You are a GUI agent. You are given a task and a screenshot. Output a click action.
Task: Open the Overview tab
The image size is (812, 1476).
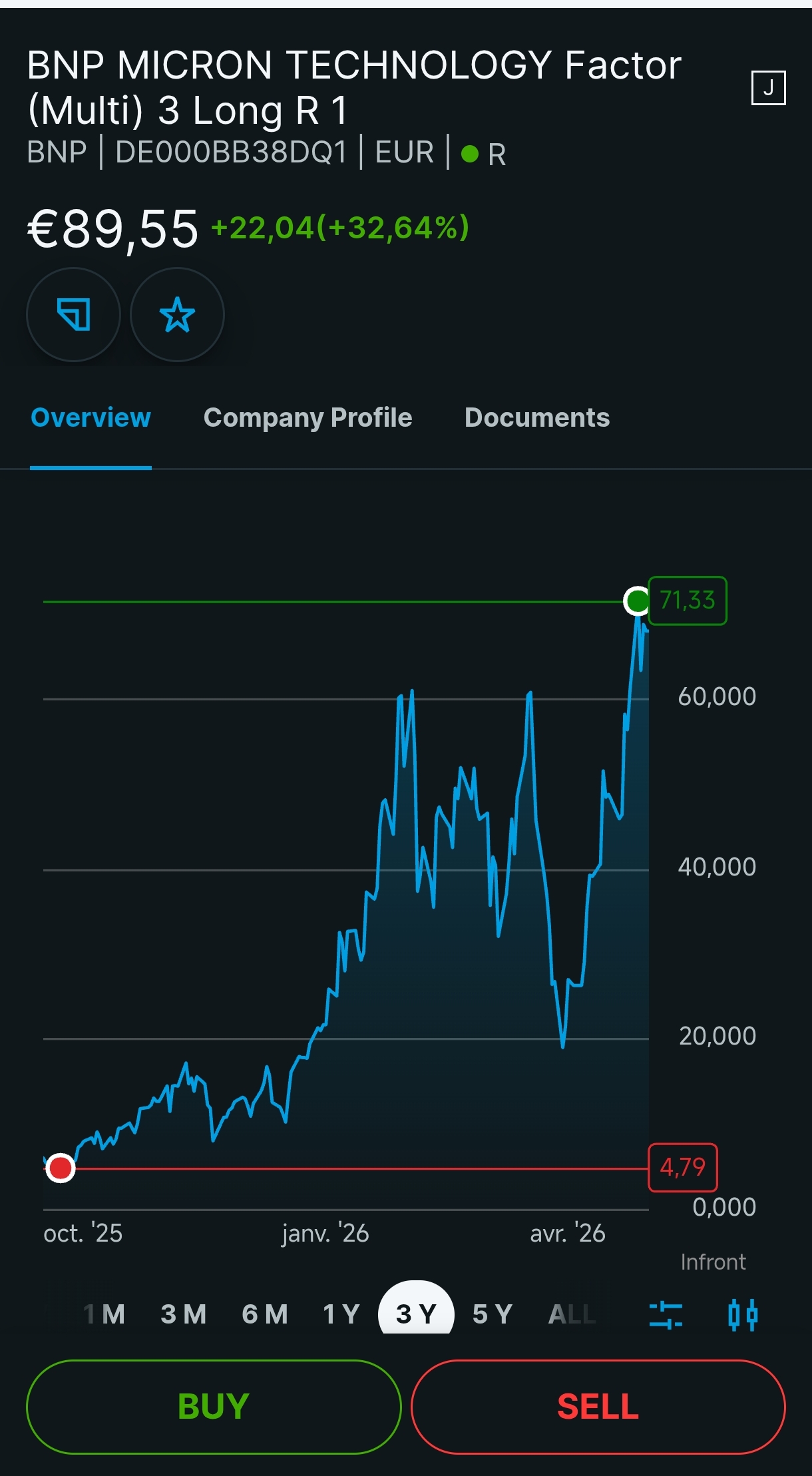(91, 417)
